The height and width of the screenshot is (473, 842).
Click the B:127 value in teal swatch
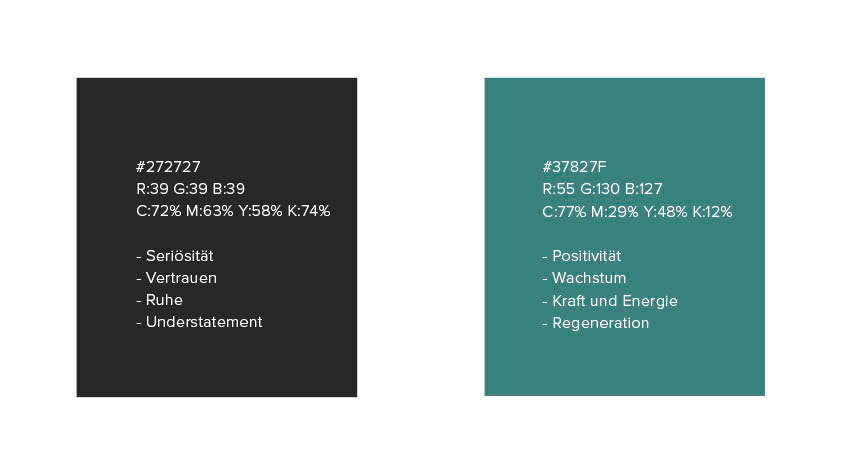point(644,189)
